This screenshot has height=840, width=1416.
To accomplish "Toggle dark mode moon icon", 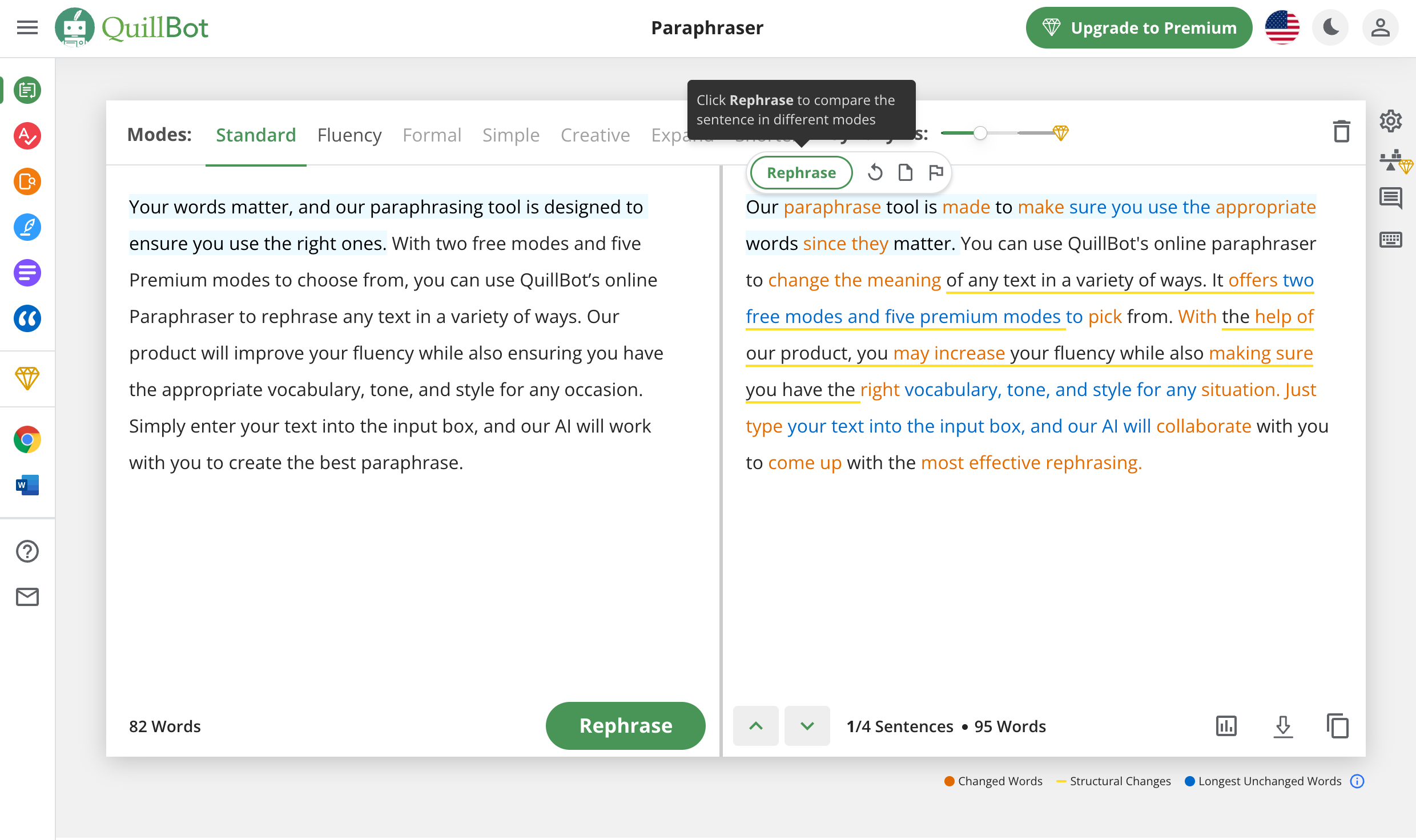I will tap(1330, 27).
